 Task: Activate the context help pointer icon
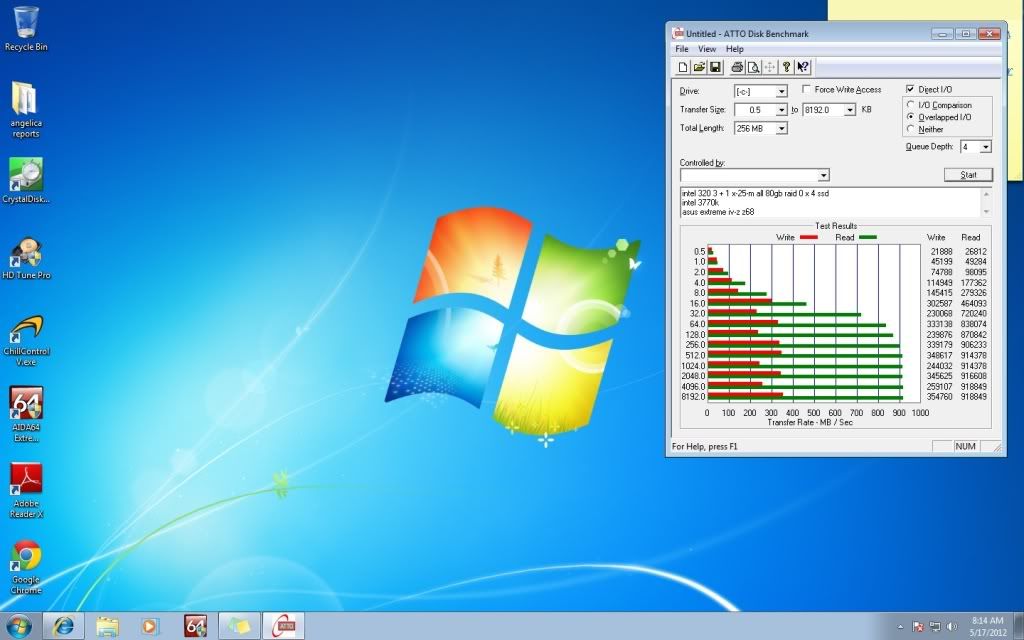(803, 67)
